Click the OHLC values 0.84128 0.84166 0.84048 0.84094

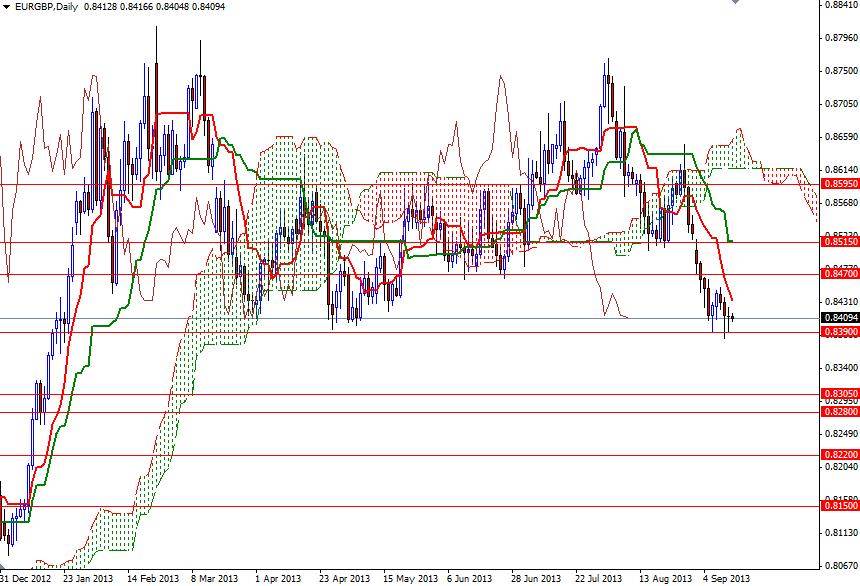(155, 7)
